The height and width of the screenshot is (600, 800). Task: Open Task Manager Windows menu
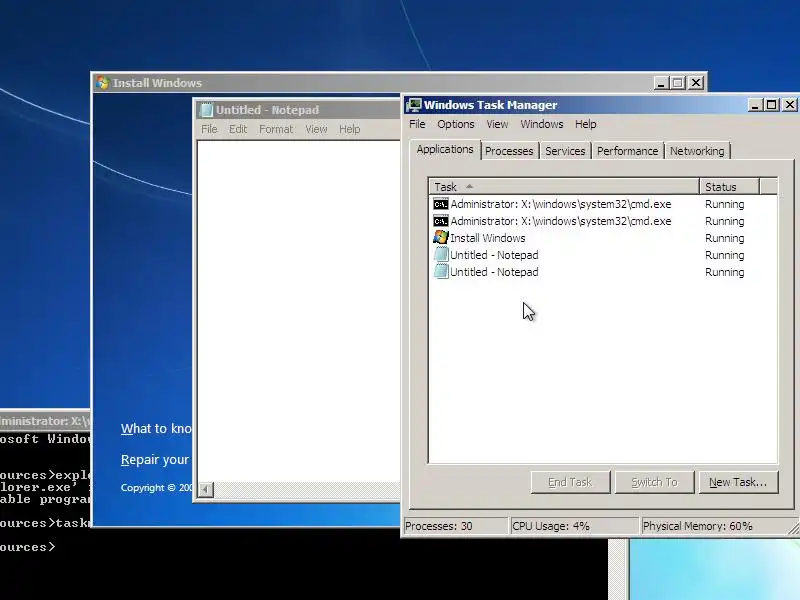click(x=541, y=124)
